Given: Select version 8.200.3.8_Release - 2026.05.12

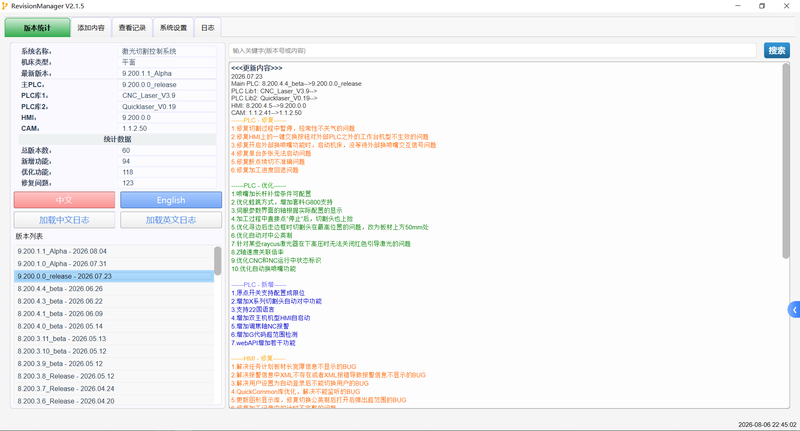Looking at the screenshot, I should (114, 376).
